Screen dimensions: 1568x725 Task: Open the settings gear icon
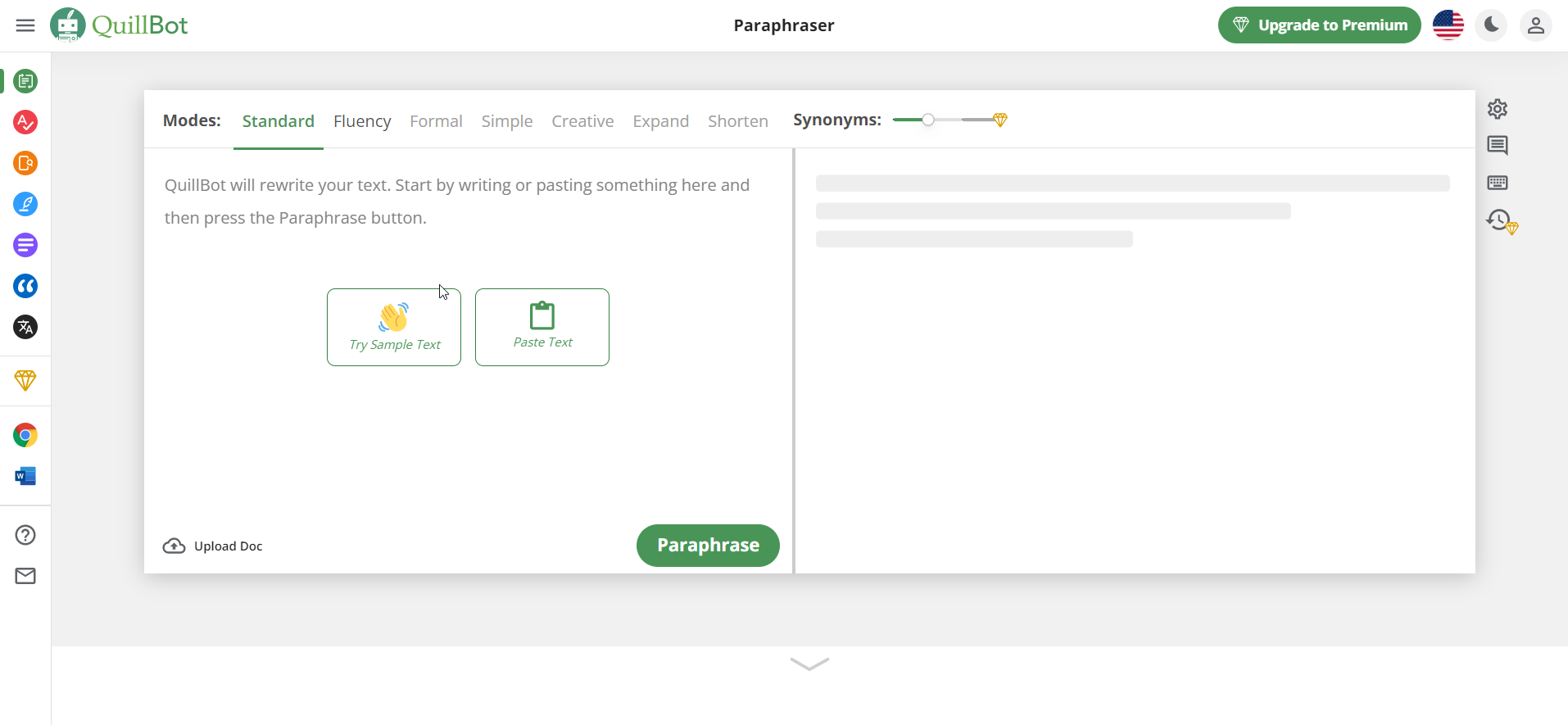click(1498, 109)
